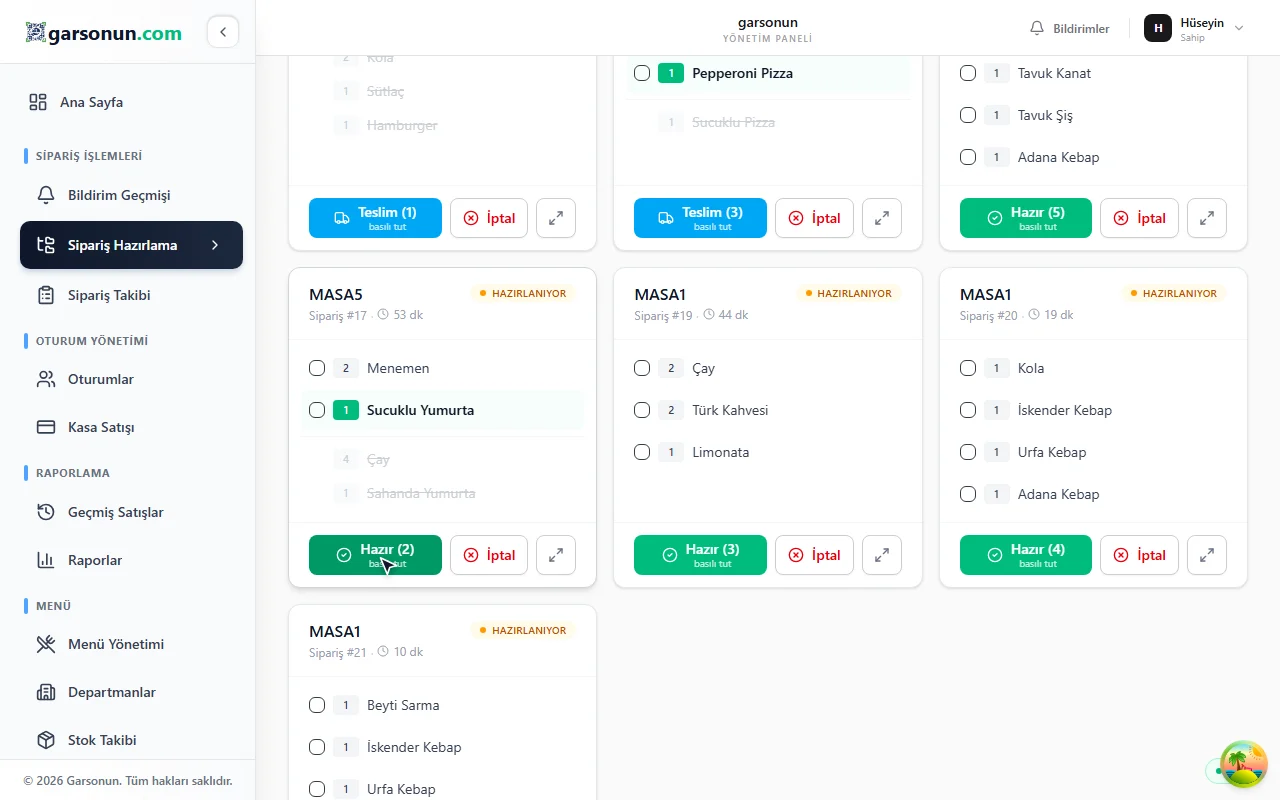Mark Pepperoni Pizza checkbox as done
1280x800 pixels.
642,73
